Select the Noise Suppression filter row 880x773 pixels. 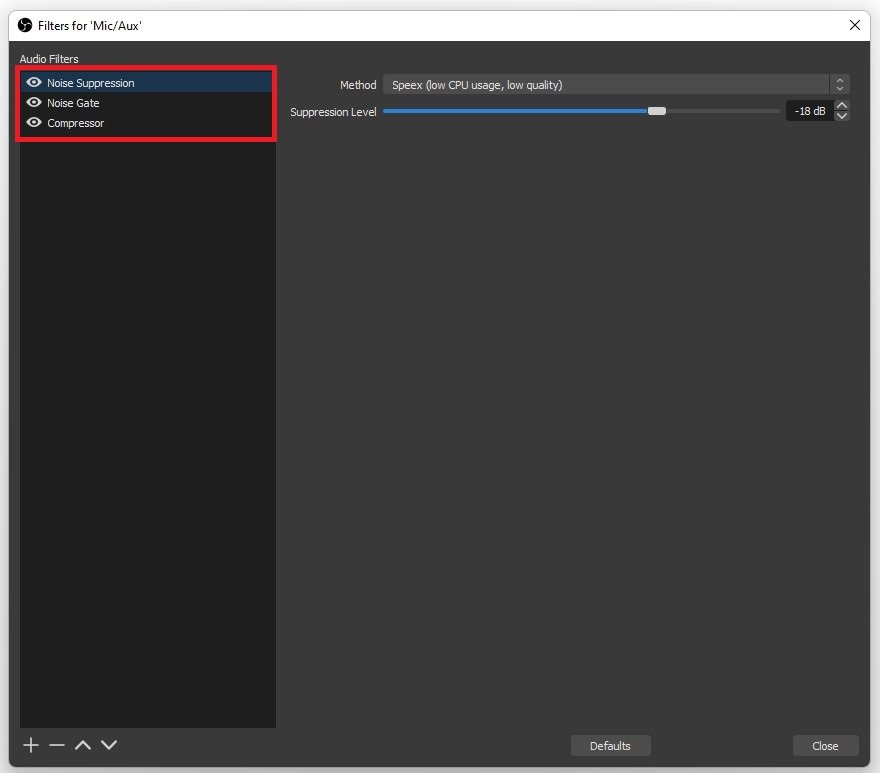tap(147, 83)
